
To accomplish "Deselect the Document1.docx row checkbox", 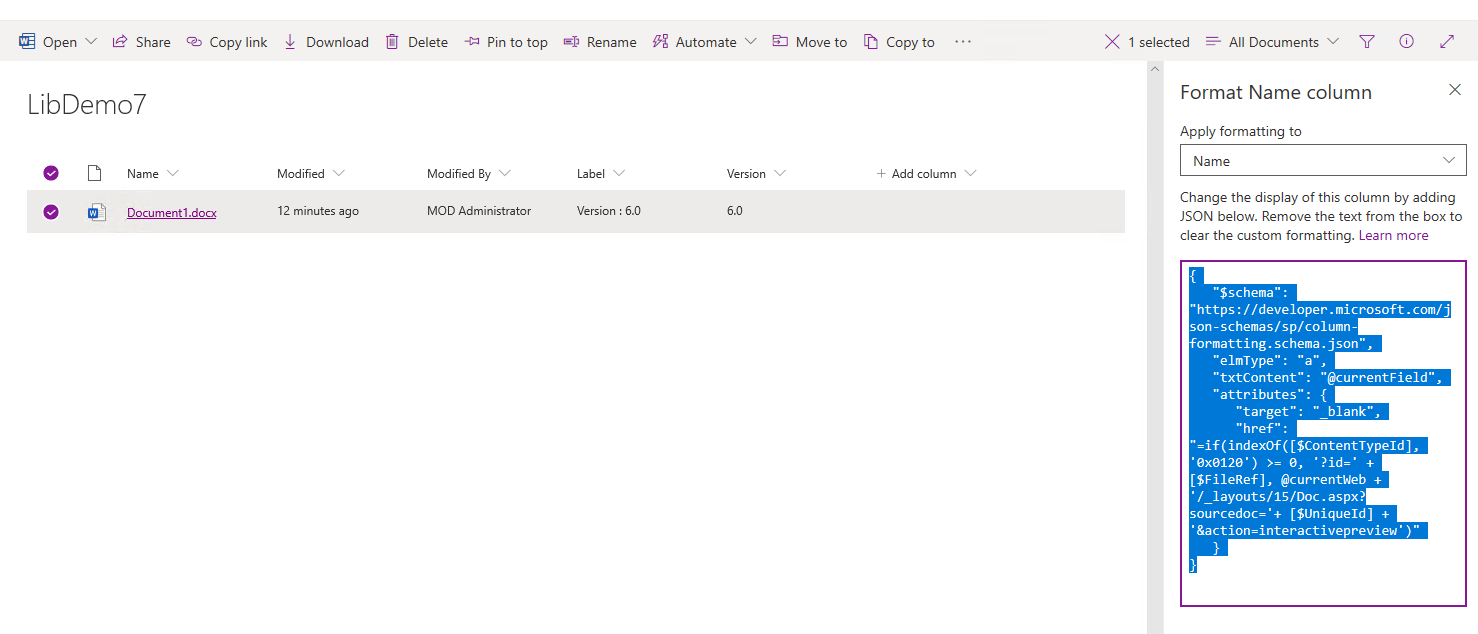I will click(51, 211).
